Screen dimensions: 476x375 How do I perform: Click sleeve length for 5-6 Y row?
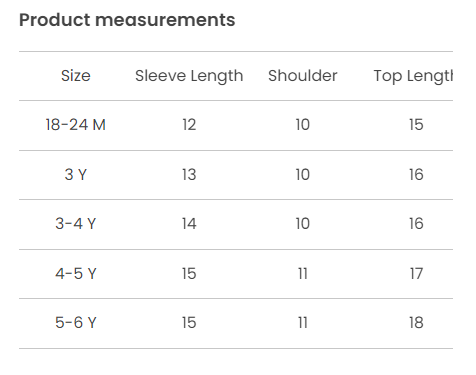click(x=189, y=323)
